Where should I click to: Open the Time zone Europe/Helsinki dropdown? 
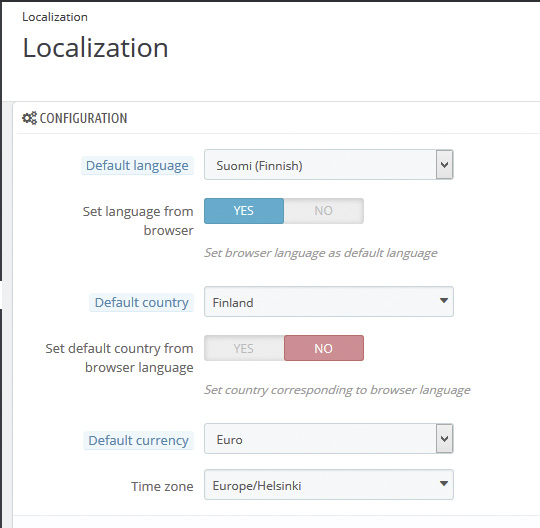[x=329, y=484]
